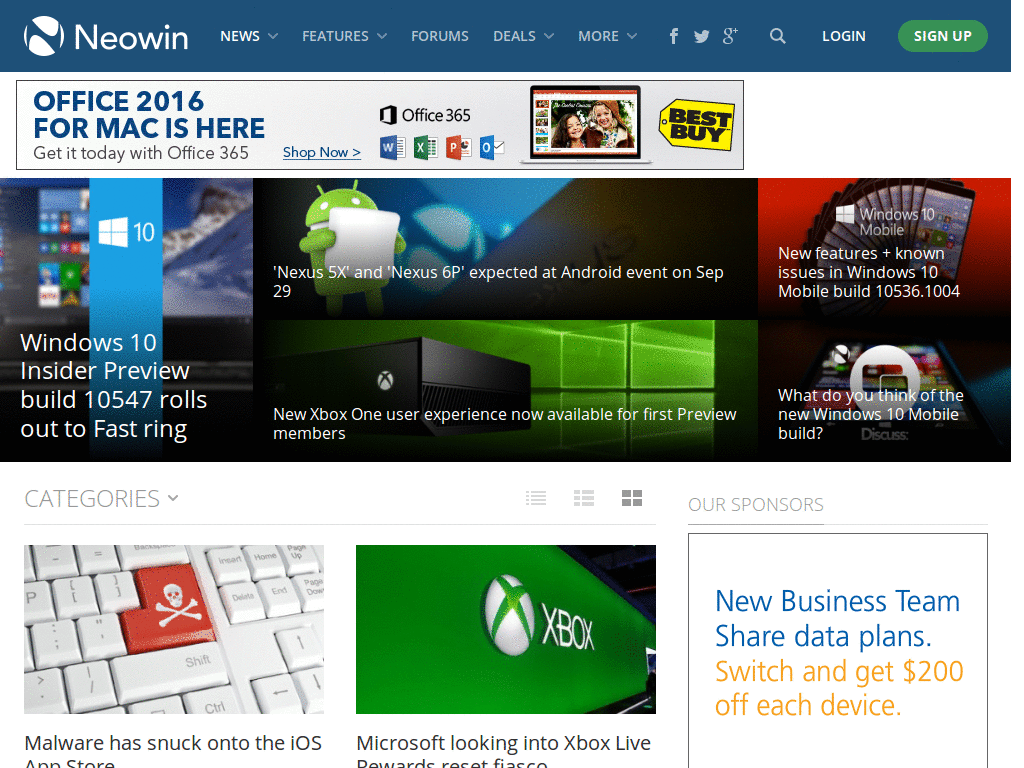Expand the News menu

point(249,36)
